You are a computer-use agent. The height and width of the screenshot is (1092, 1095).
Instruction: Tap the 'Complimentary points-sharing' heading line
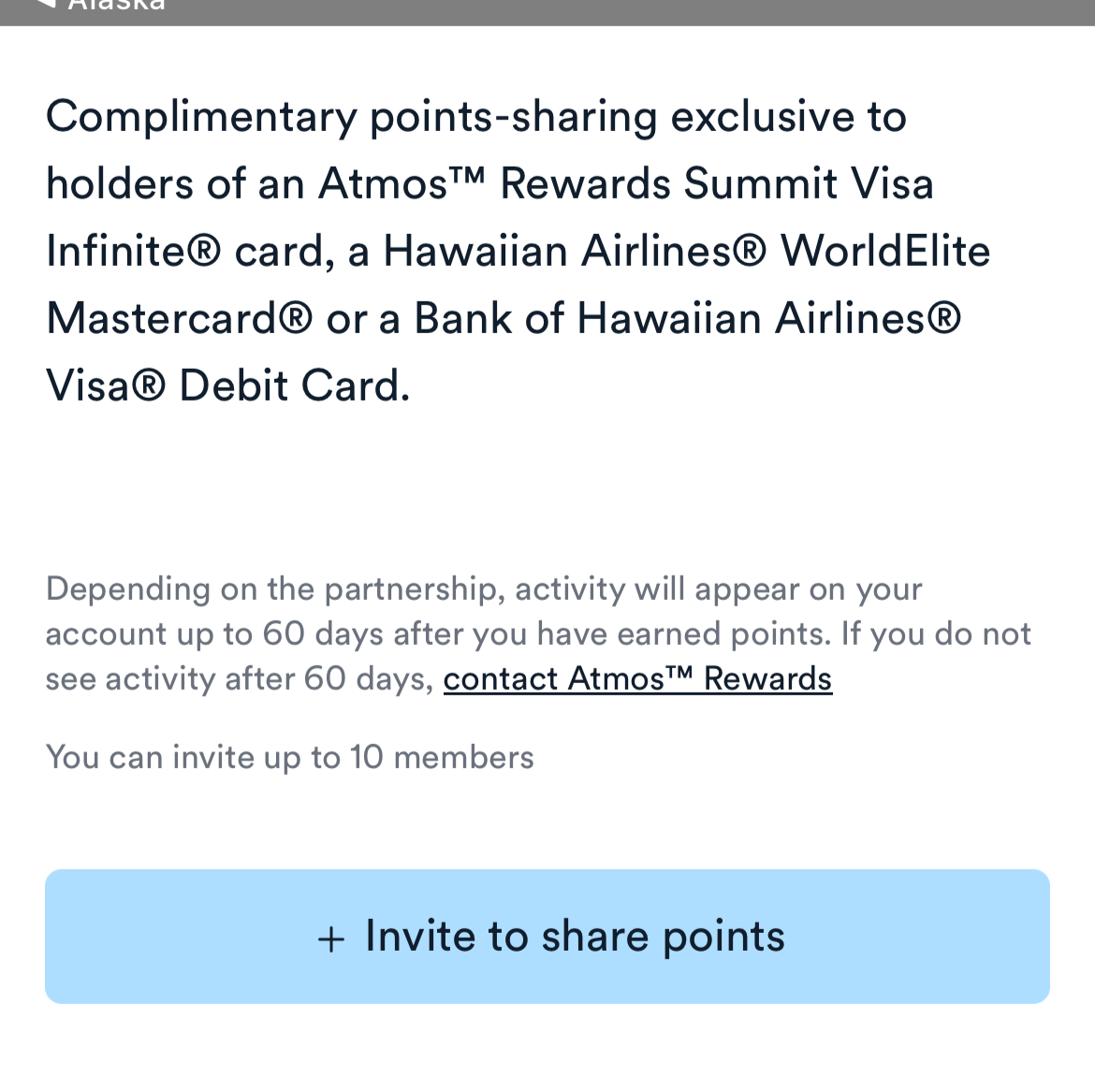[475, 117]
